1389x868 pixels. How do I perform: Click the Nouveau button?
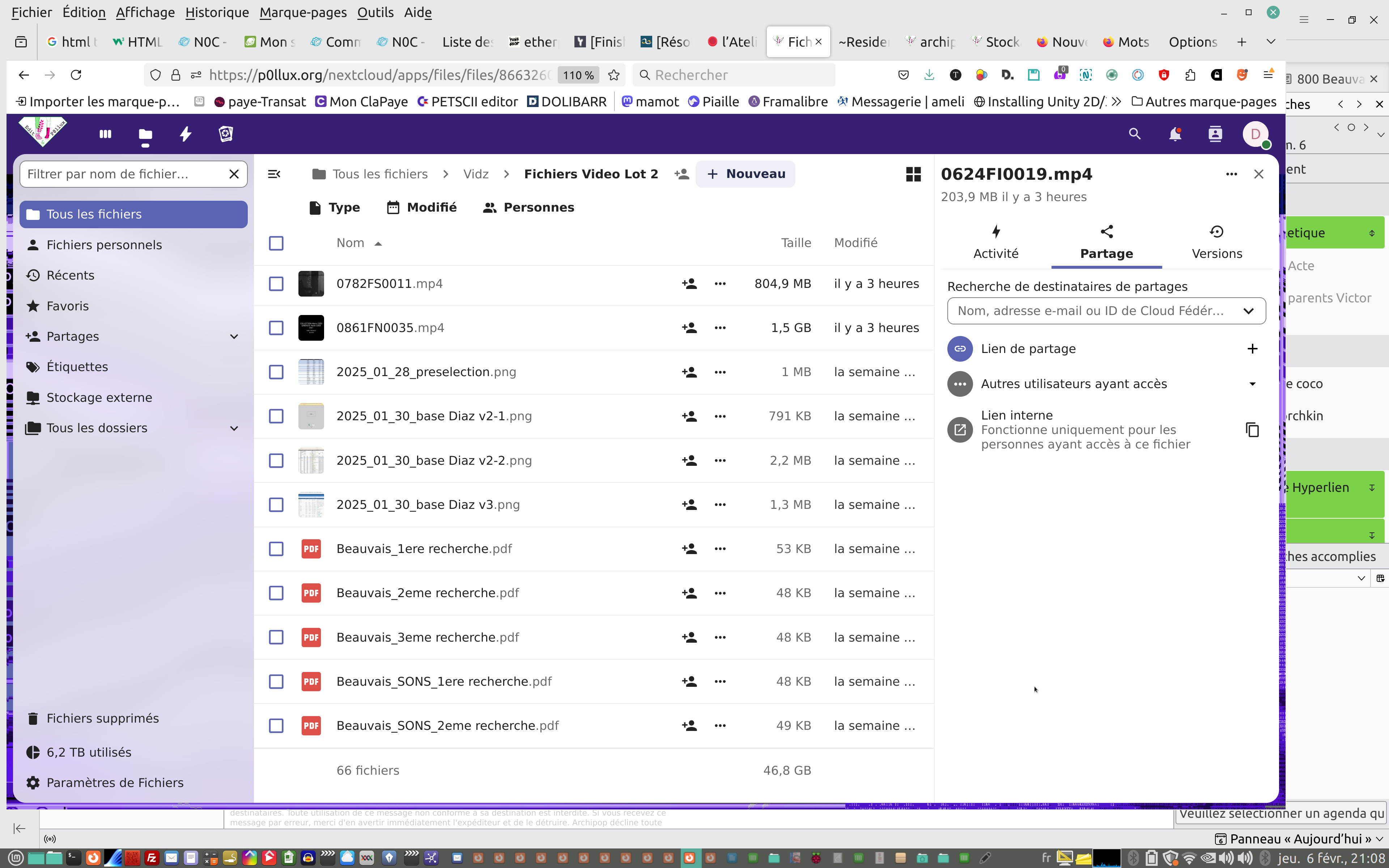745,174
